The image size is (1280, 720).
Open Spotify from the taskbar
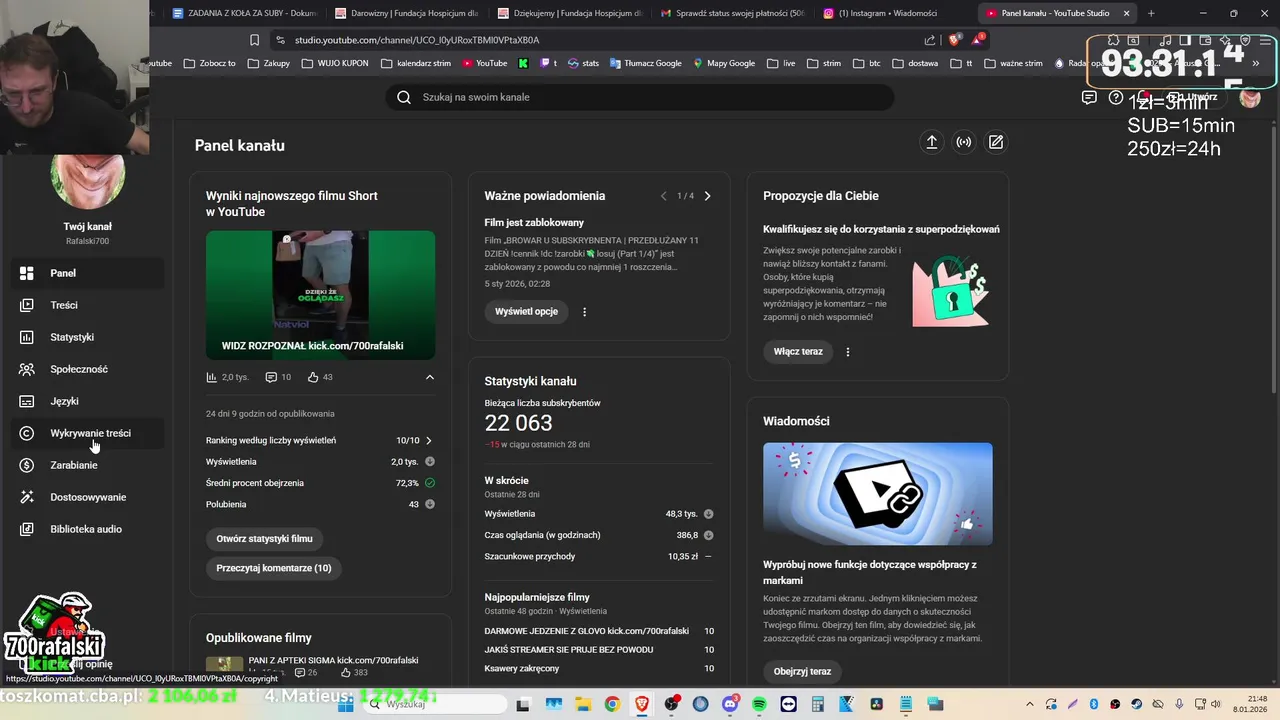tap(759, 704)
